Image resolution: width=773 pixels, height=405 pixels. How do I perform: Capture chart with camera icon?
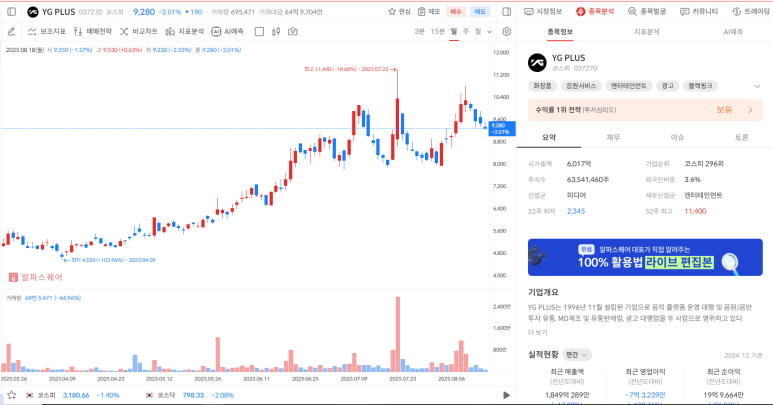[293, 32]
